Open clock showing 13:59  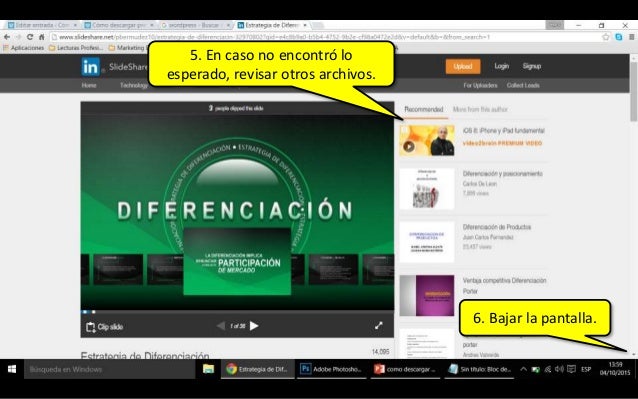coord(615,368)
